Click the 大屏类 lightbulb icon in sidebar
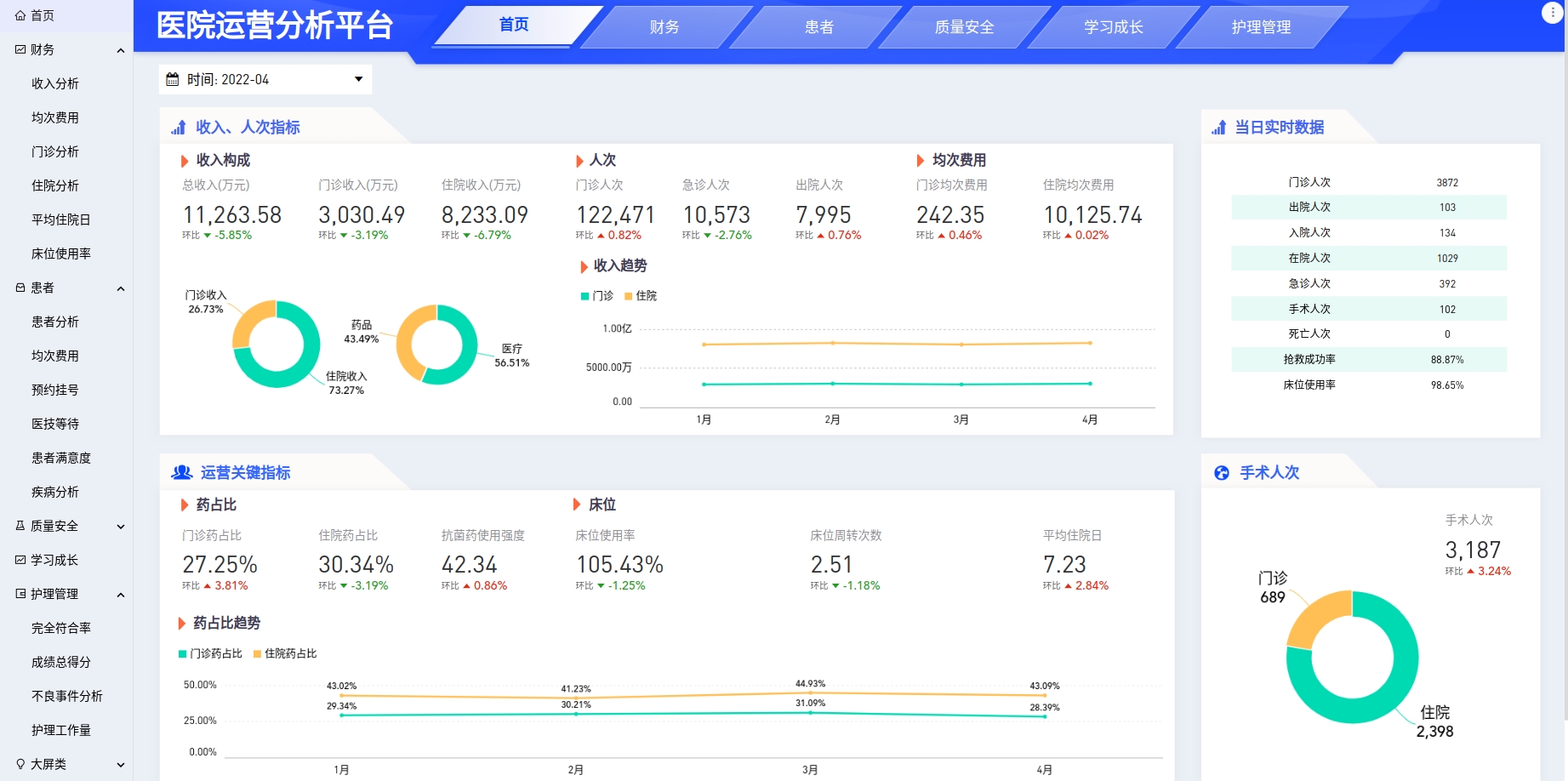 click(20, 764)
